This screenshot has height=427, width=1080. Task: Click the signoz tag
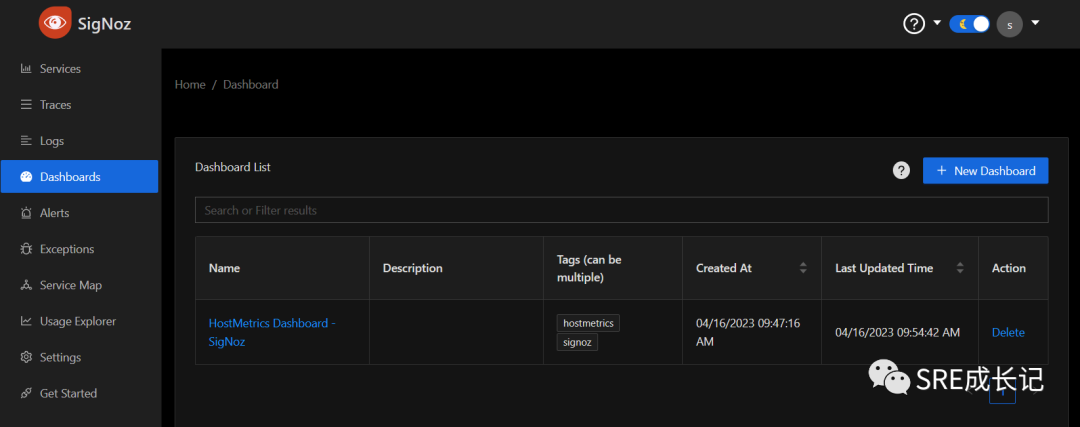point(577,342)
